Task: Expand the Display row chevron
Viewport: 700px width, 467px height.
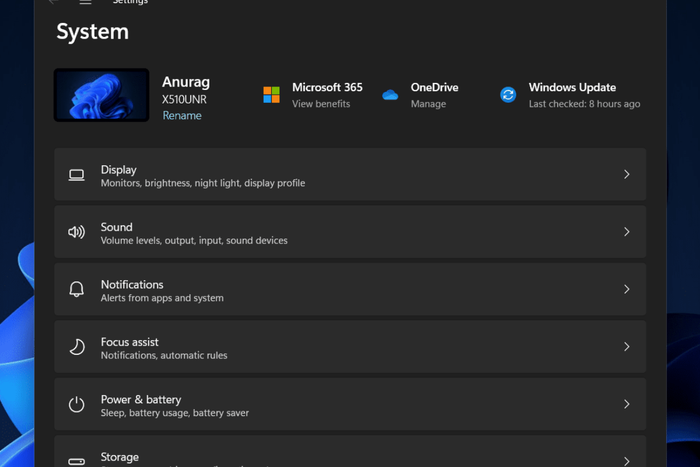Action: click(627, 174)
